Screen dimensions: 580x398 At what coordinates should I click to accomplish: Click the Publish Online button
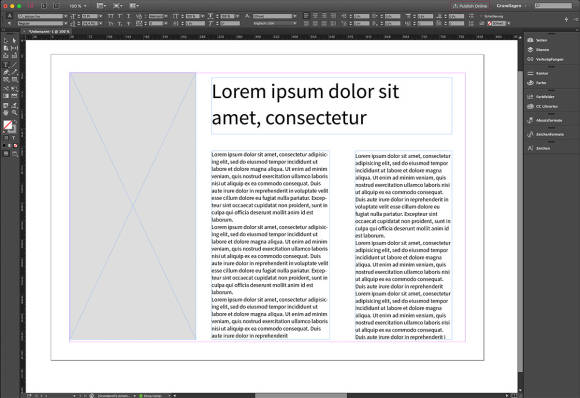click(470, 6)
